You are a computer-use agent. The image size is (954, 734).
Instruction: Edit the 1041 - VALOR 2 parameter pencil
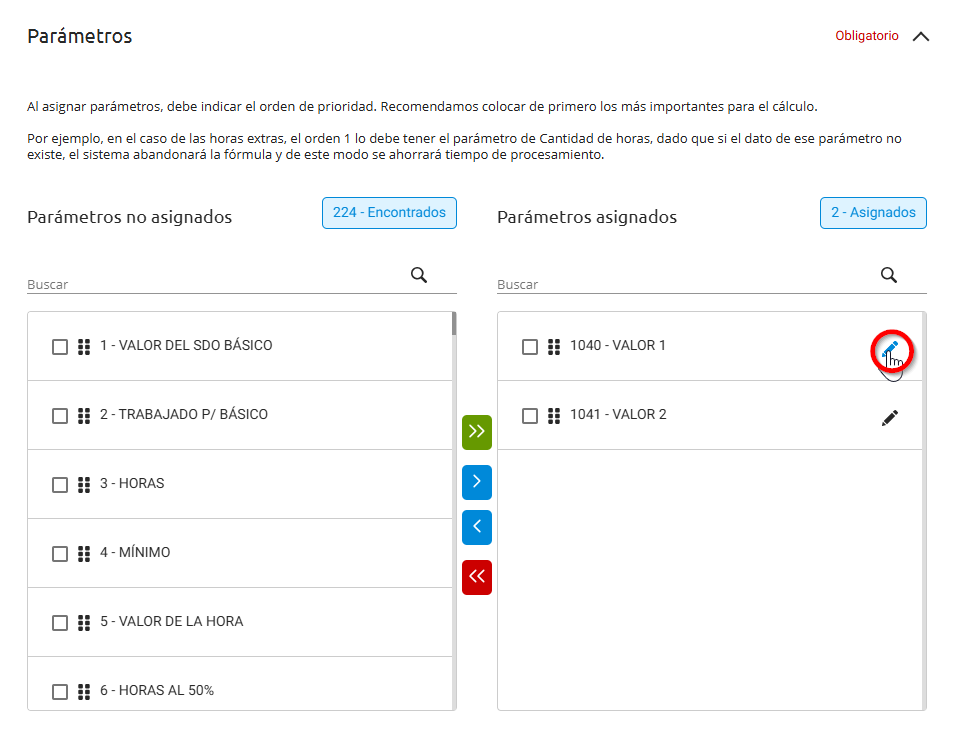890,418
